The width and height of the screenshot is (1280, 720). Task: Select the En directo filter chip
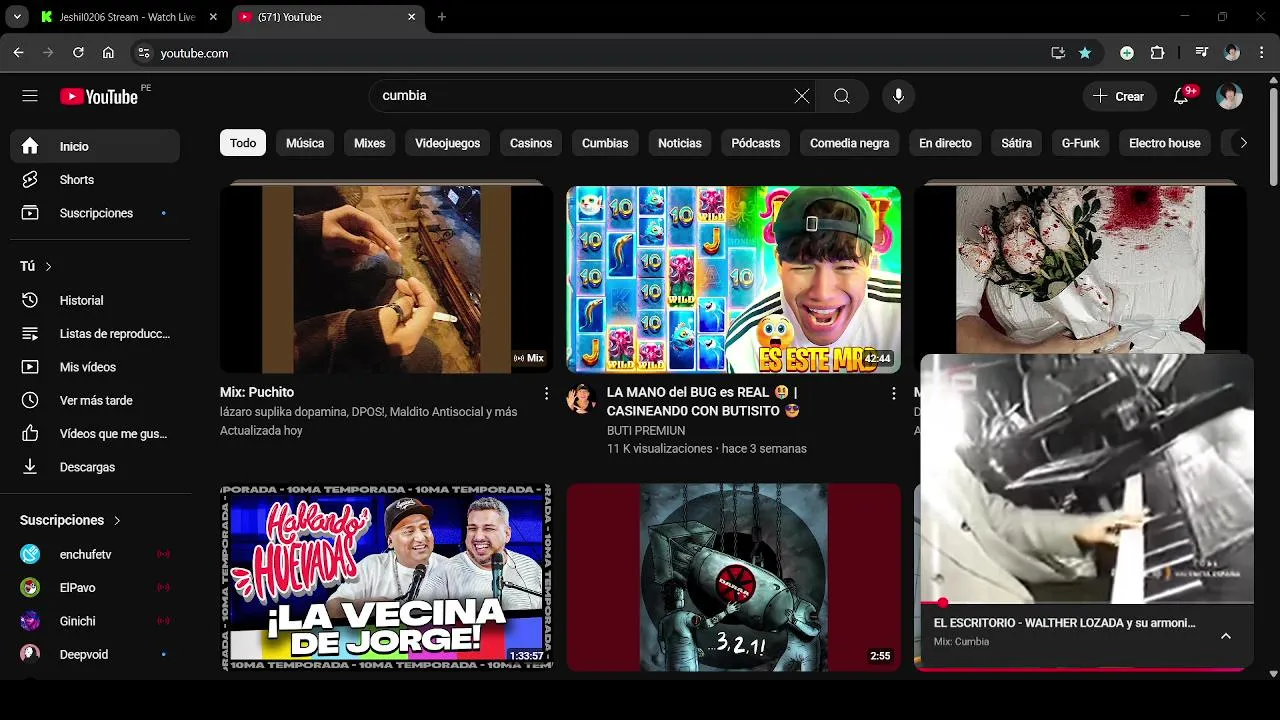[x=945, y=143]
